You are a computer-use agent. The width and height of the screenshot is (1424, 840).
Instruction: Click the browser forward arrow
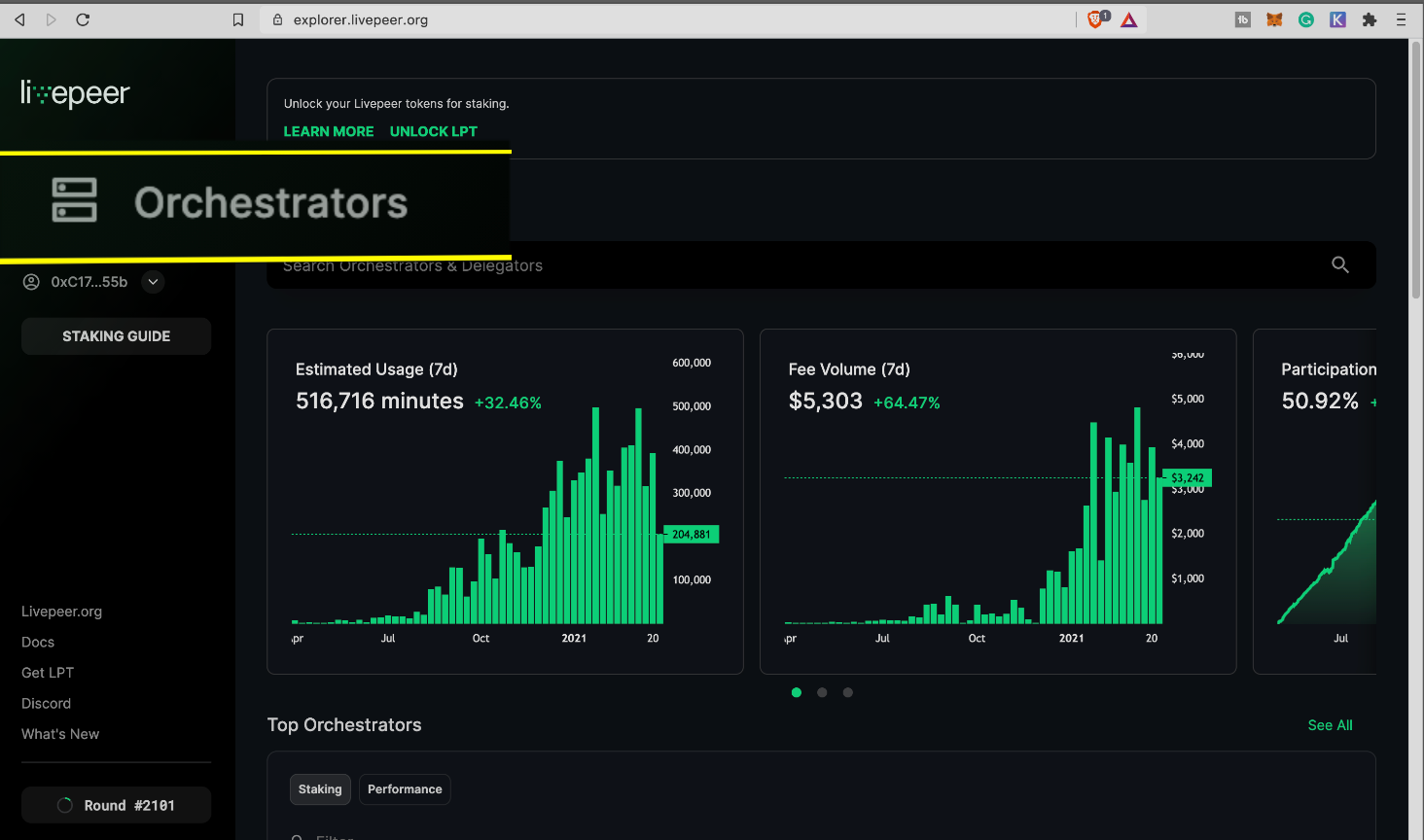pos(51,19)
